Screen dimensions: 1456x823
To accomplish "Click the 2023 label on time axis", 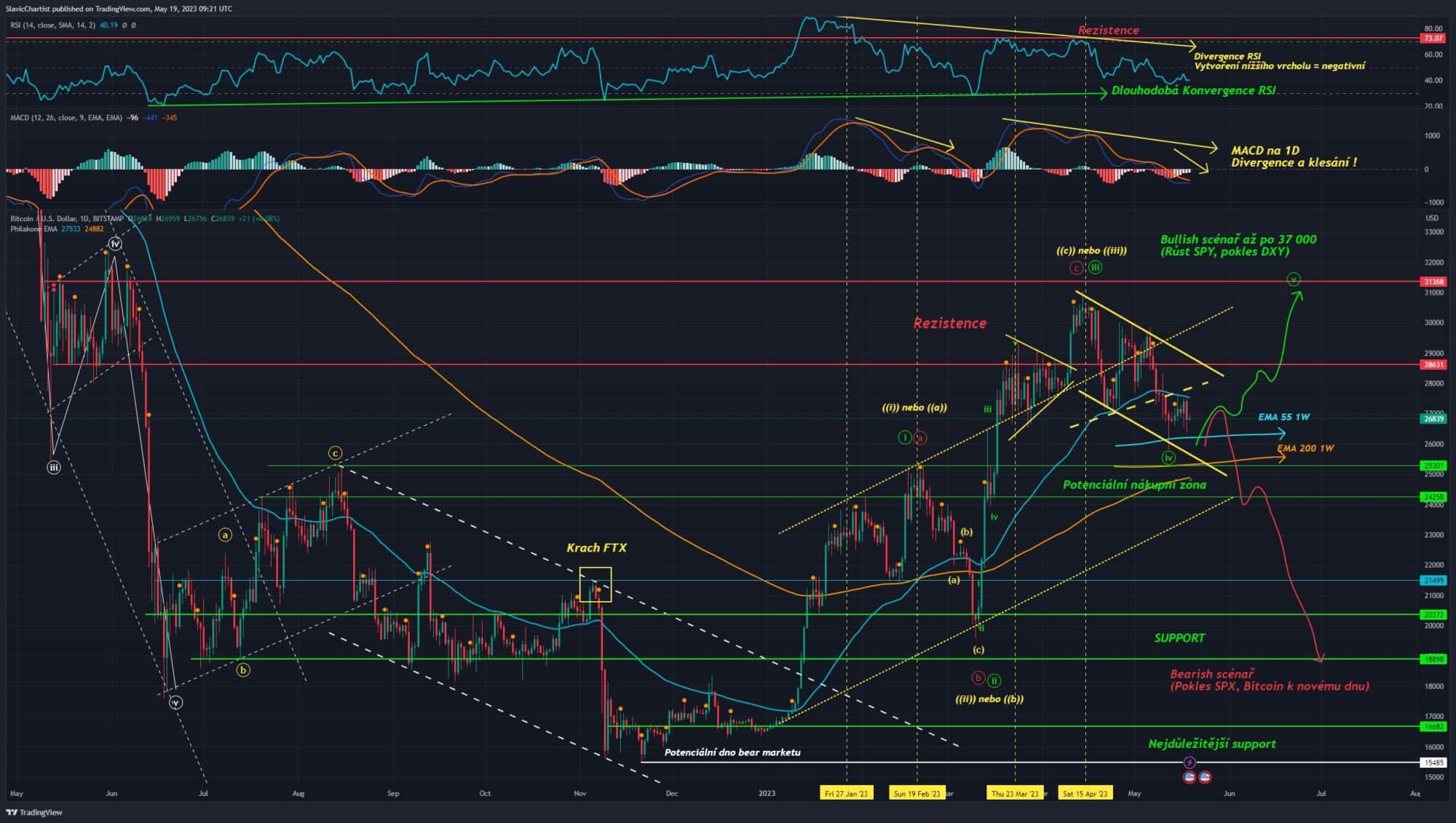I will tap(767, 793).
